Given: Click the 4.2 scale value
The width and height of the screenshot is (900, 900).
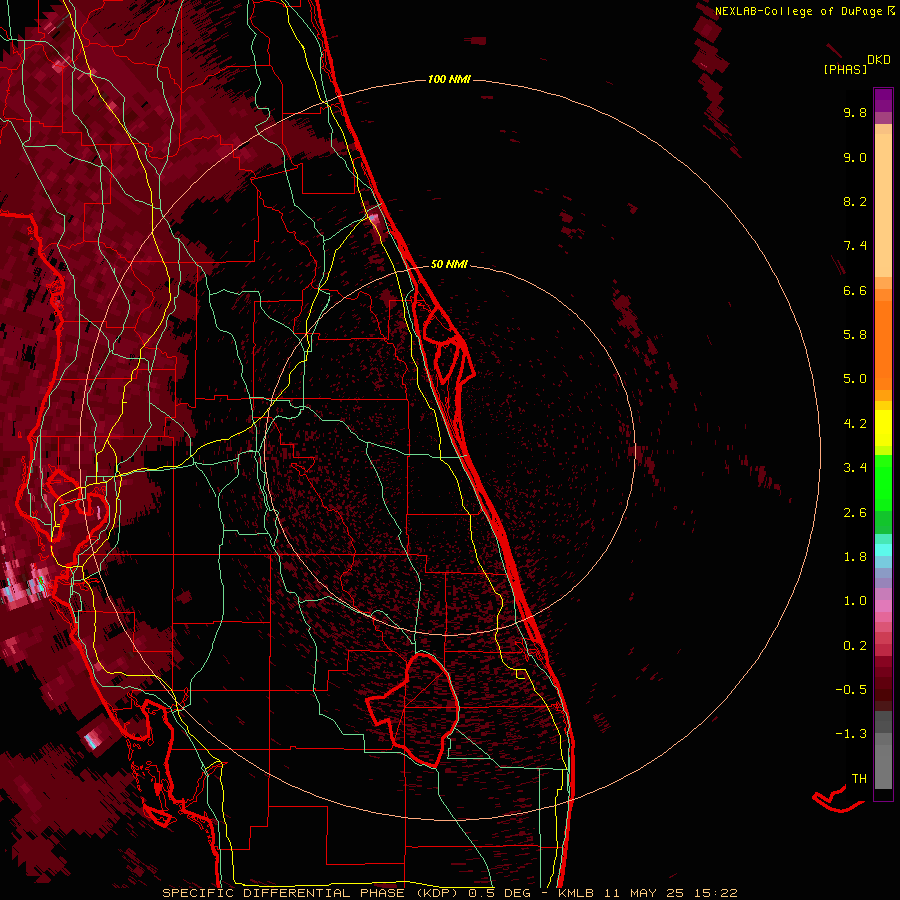Looking at the screenshot, I should click(855, 424).
